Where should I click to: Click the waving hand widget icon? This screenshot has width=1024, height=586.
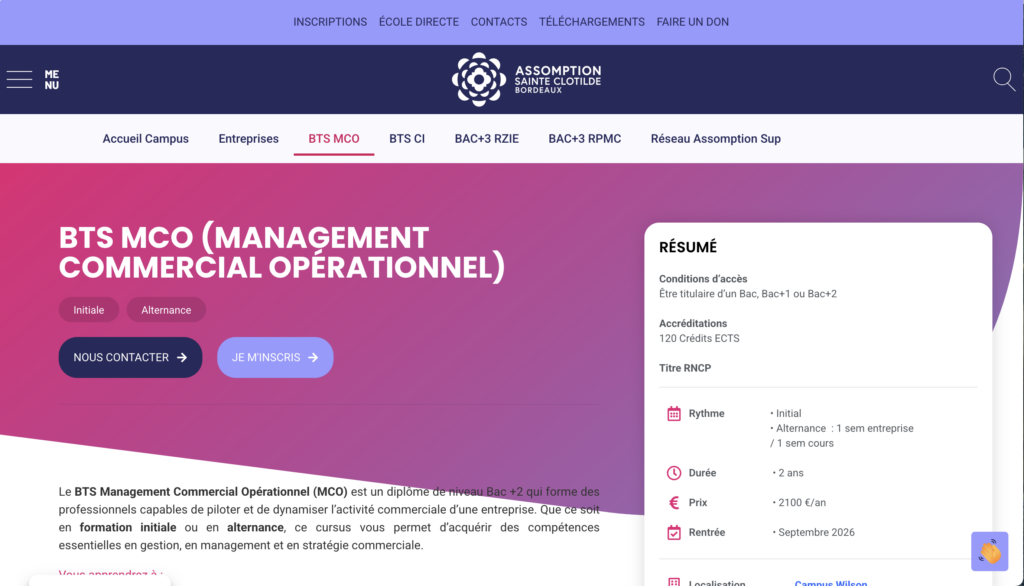[989, 551]
